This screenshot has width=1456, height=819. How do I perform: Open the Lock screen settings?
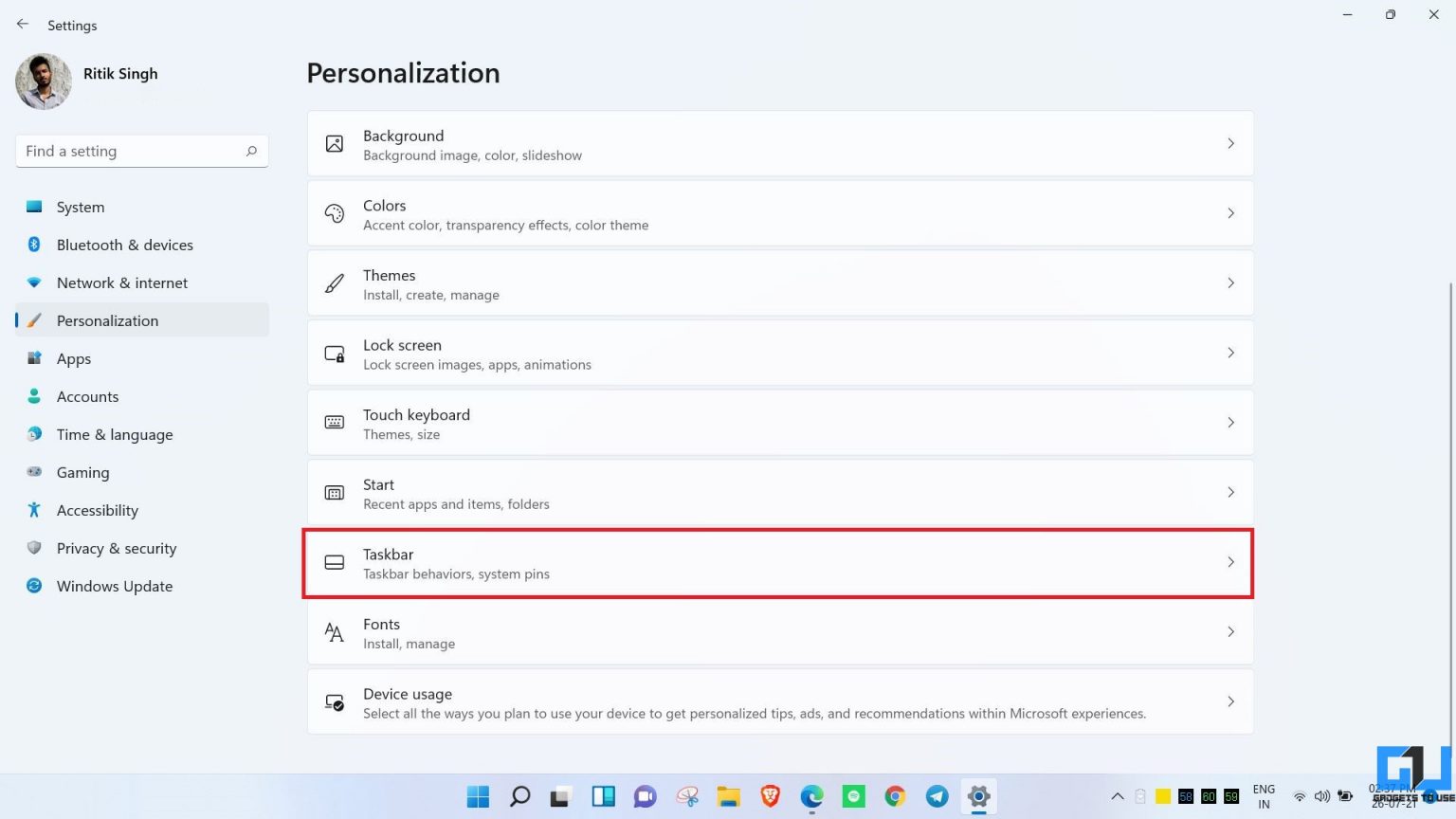(x=780, y=353)
